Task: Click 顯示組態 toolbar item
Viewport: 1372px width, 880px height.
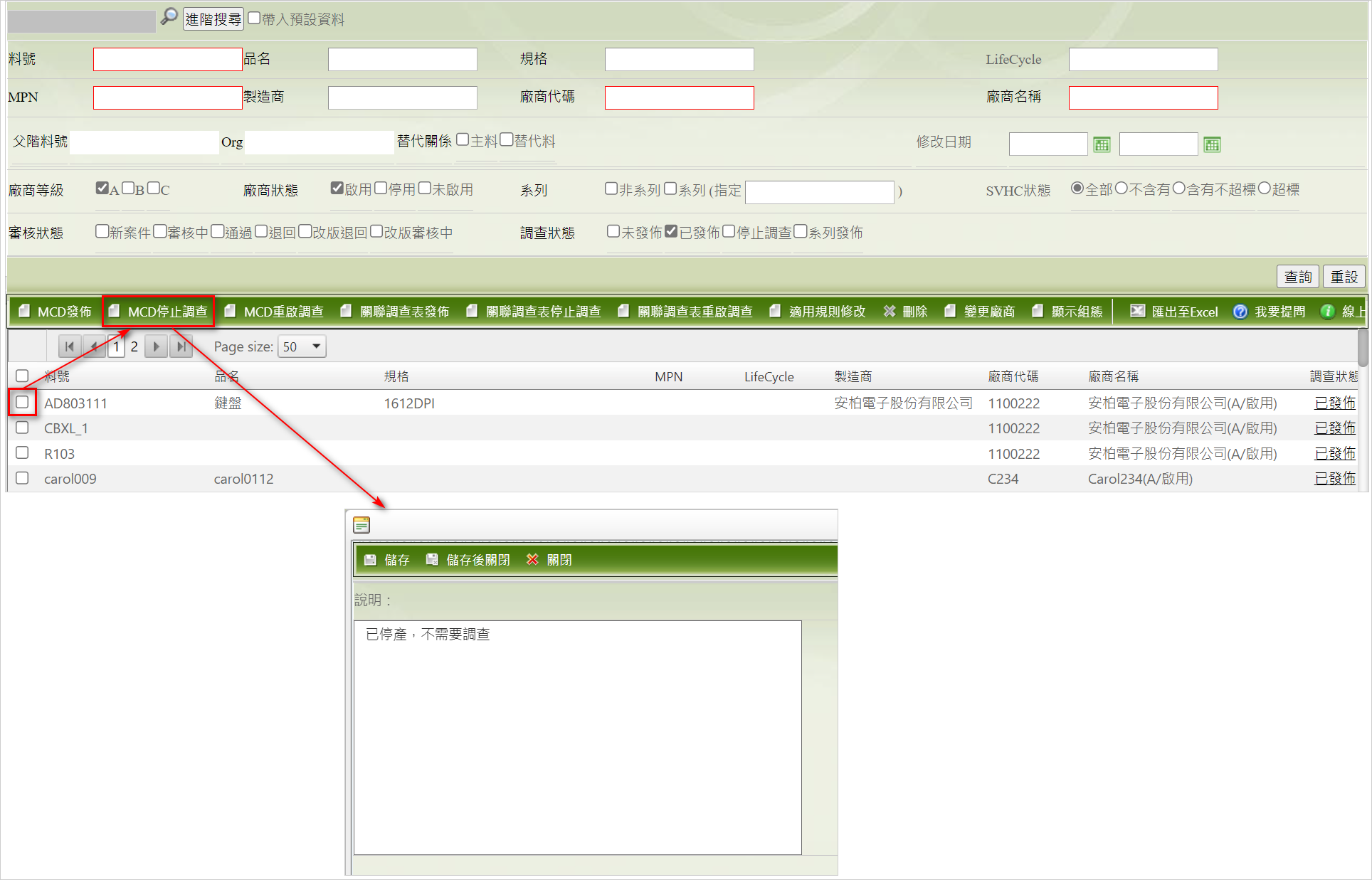Action: (1067, 312)
